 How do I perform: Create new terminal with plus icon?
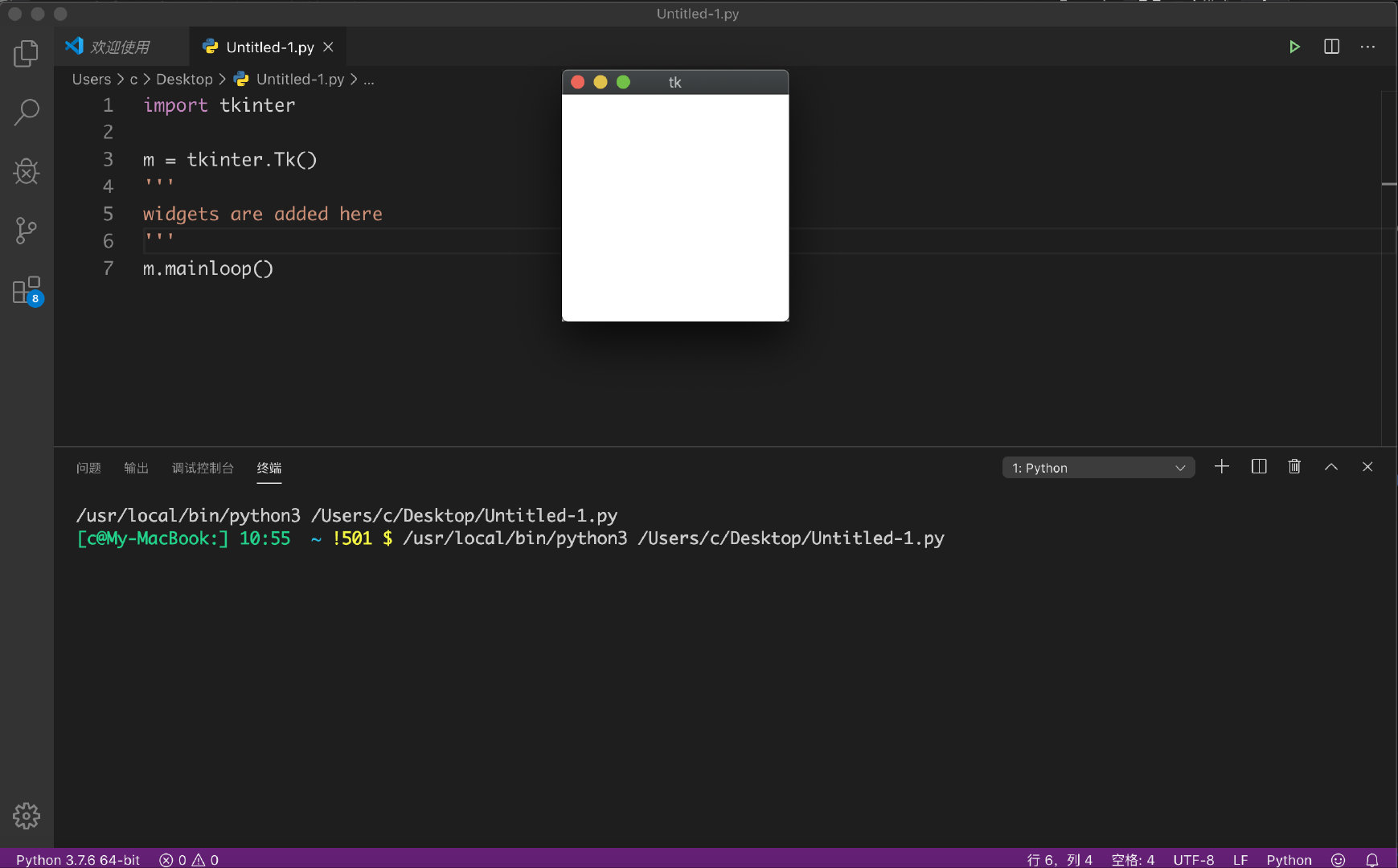coord(1222,467)
